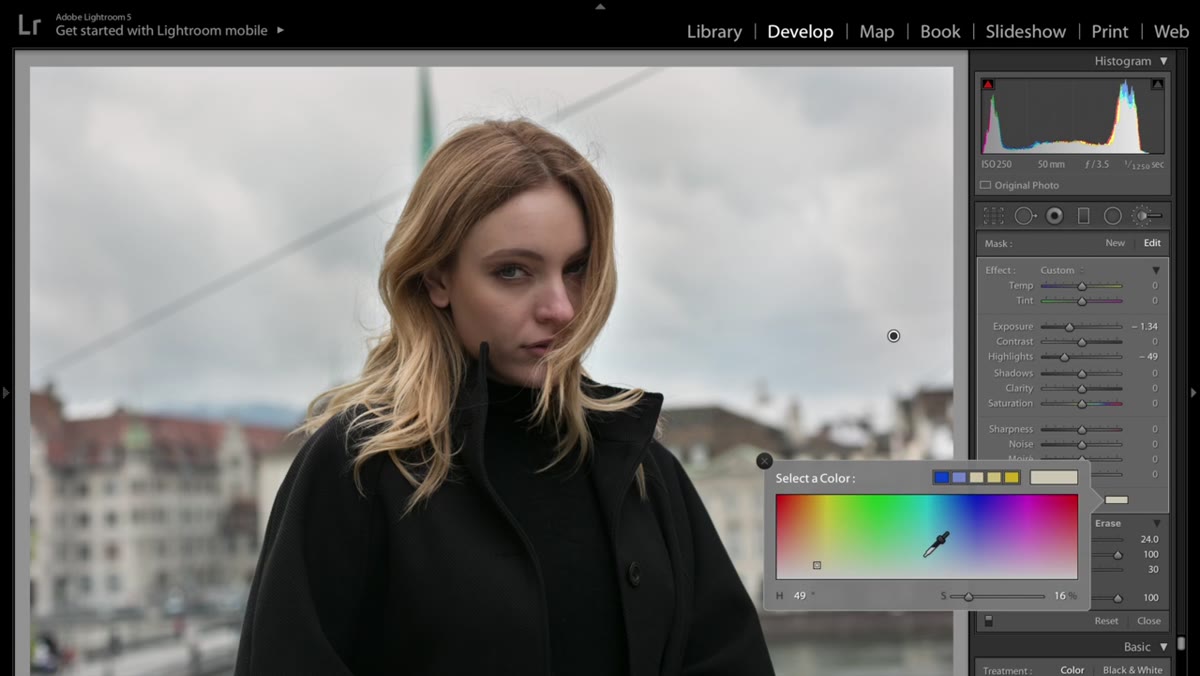The image size is (1200, 676).
Task: Click the radial filter pin on photo
Action: click(x=893, y=336)
